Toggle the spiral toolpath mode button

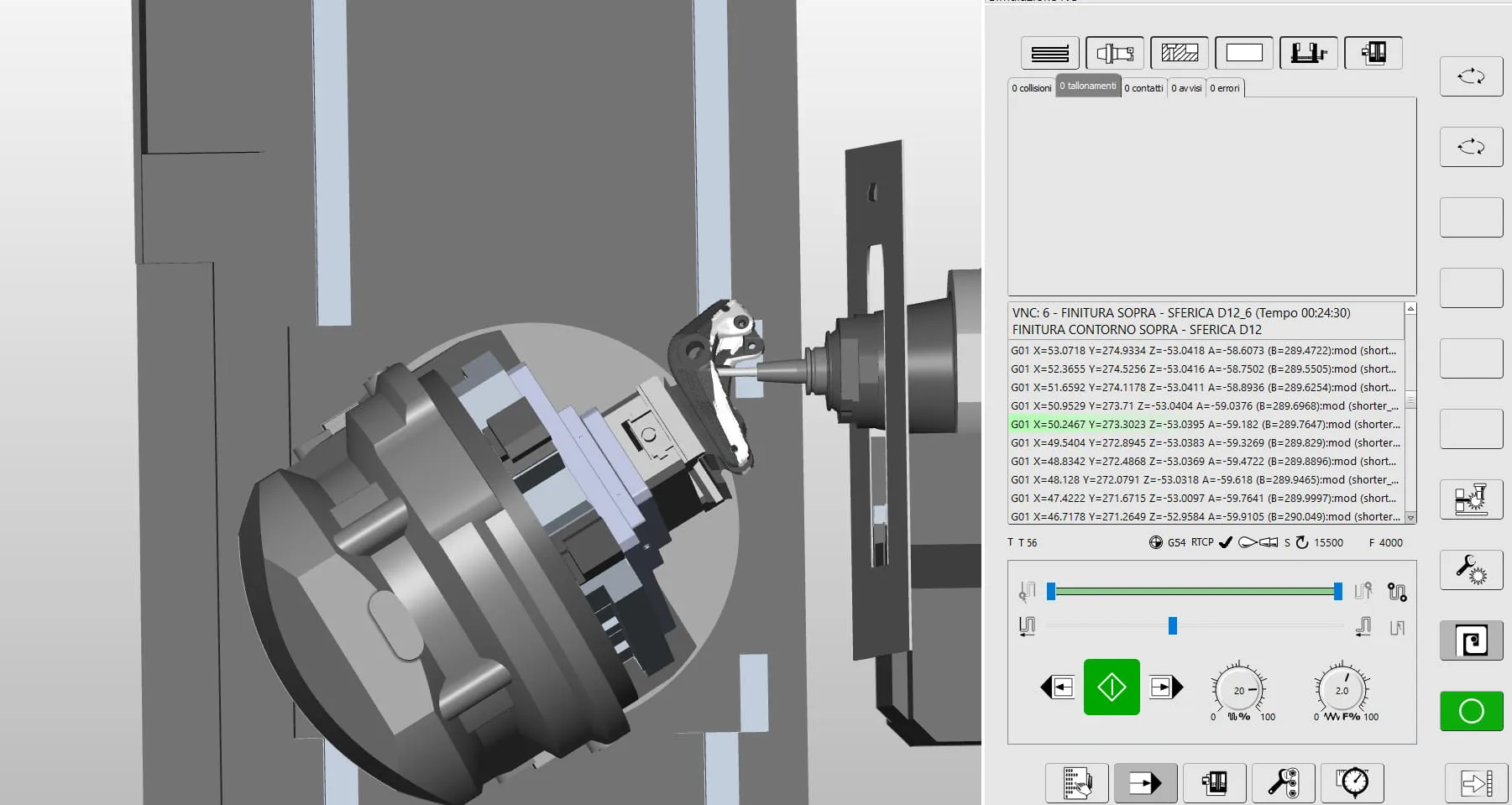point(1471,640)
